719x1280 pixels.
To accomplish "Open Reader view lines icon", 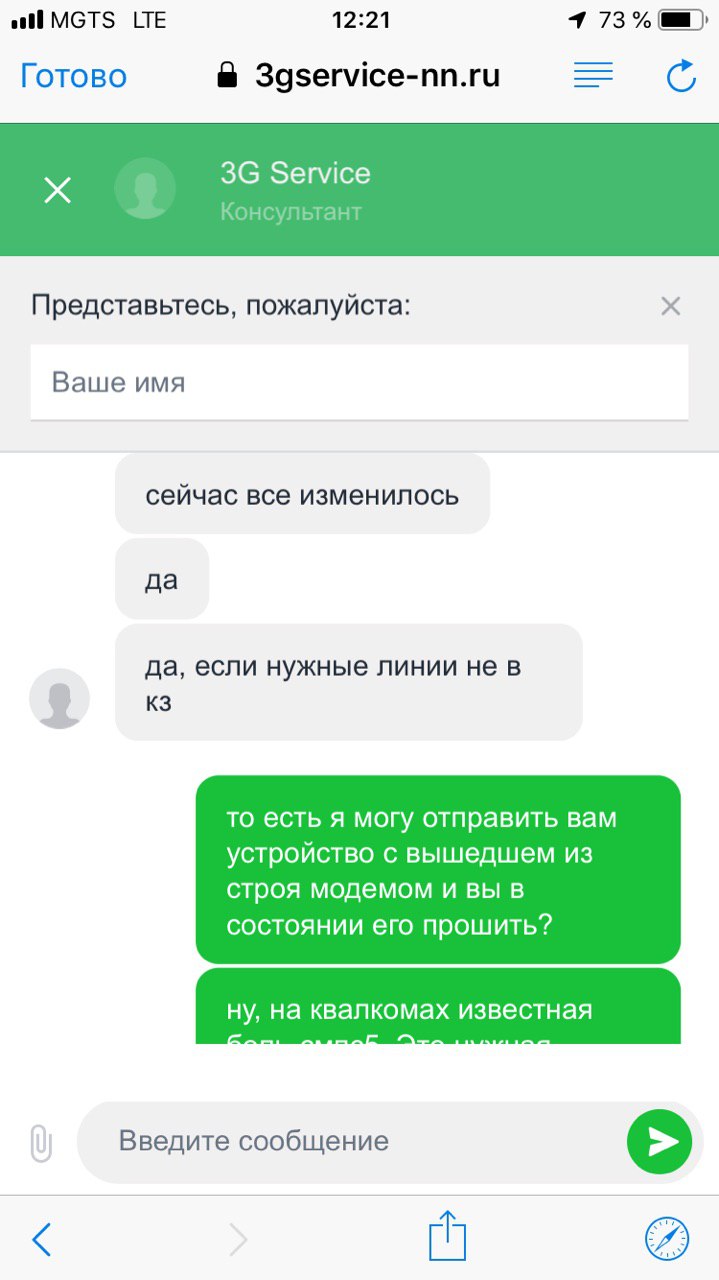I will coord(593,75).
